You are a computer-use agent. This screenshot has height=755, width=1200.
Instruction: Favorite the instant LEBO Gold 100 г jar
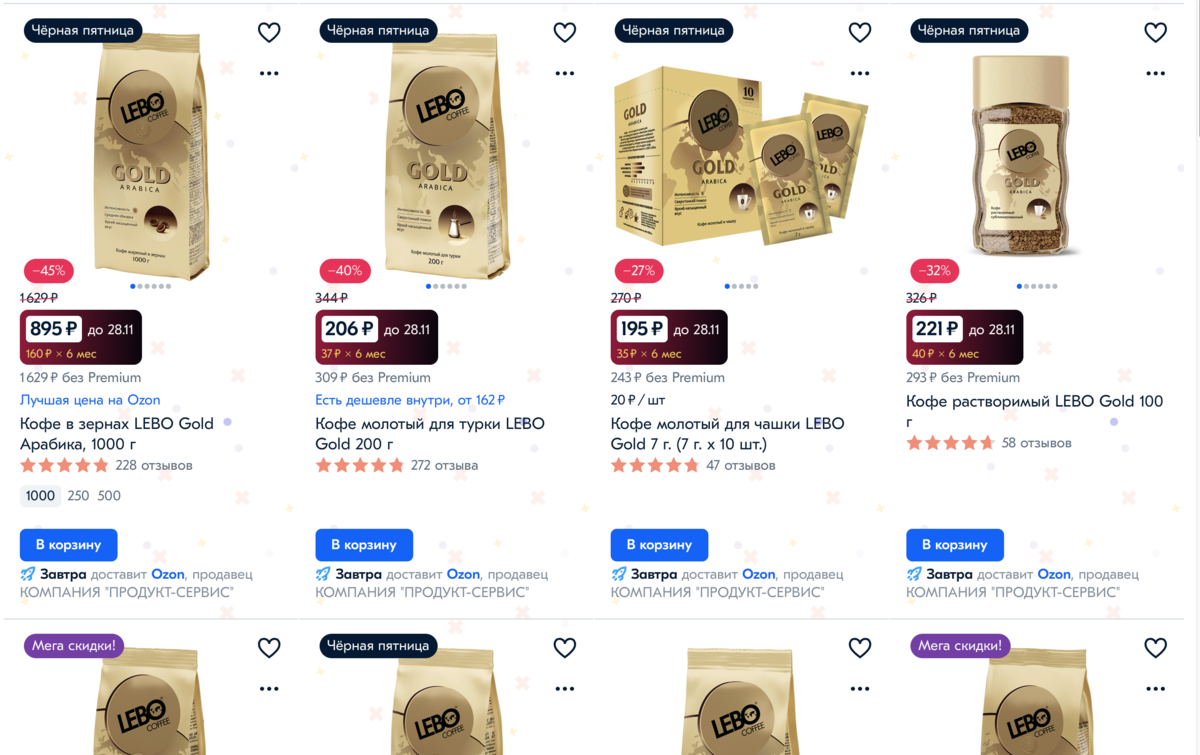(x=1155, y=32)
